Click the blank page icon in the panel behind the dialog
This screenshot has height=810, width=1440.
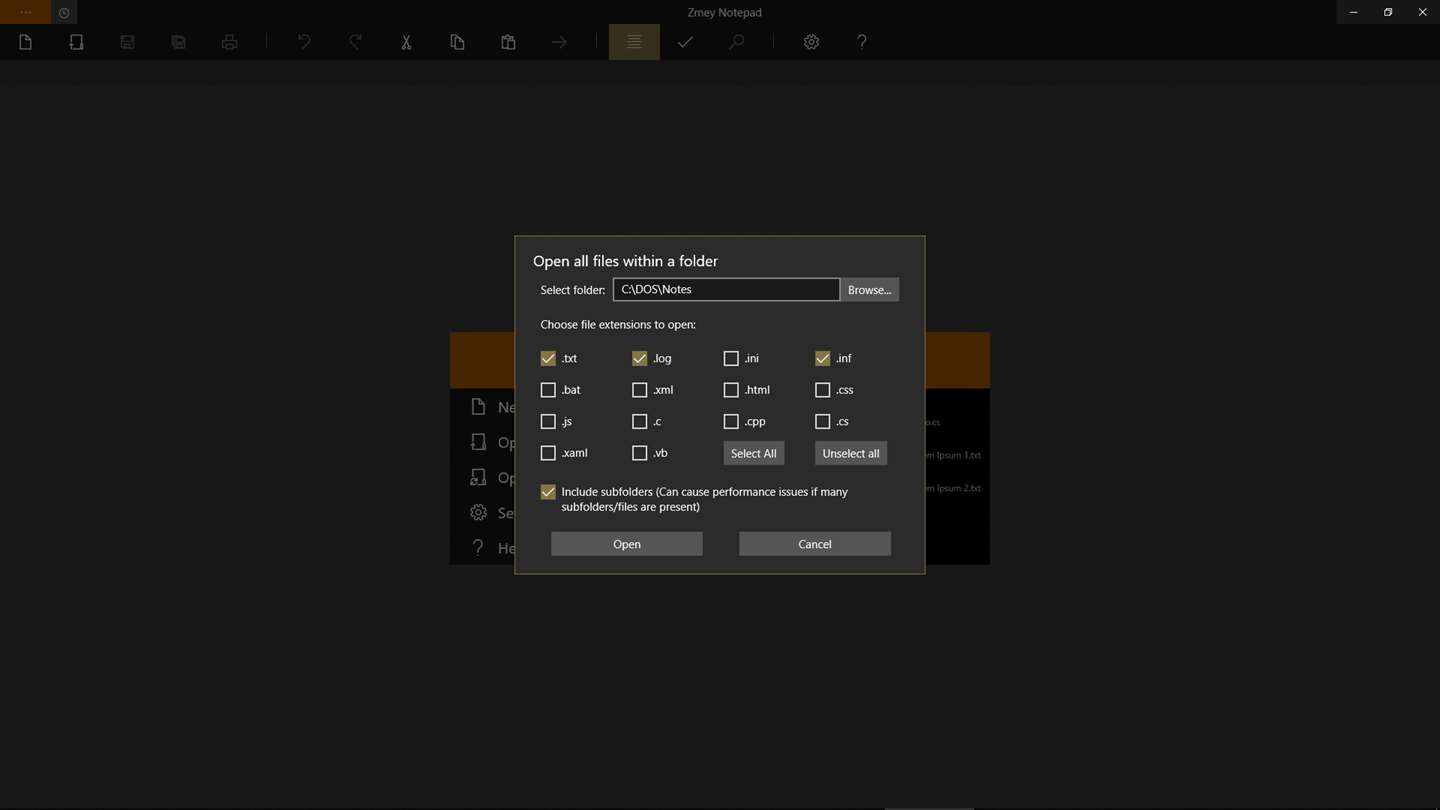point(478,407)
